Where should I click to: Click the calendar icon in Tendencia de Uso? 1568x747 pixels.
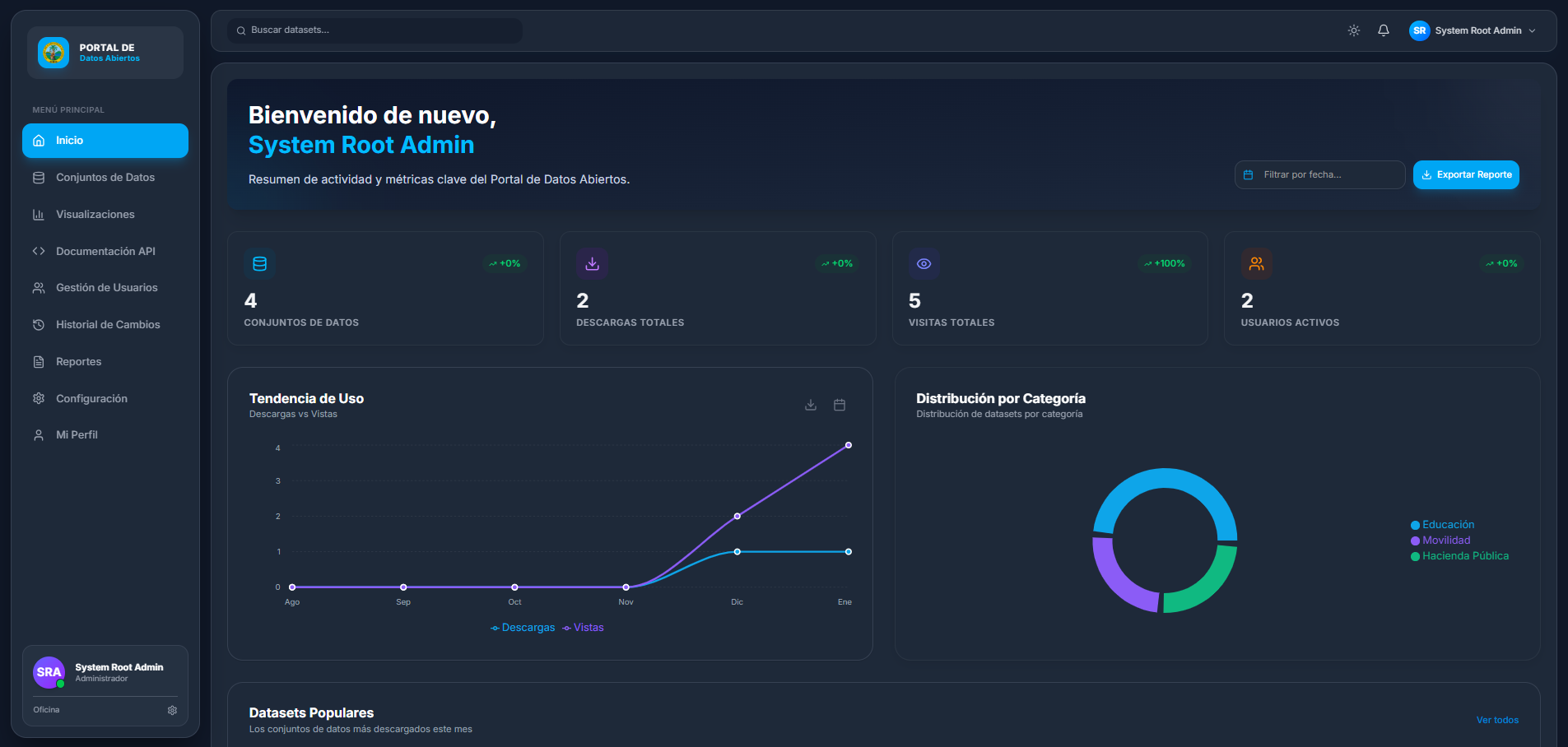[x=840, y=405]
